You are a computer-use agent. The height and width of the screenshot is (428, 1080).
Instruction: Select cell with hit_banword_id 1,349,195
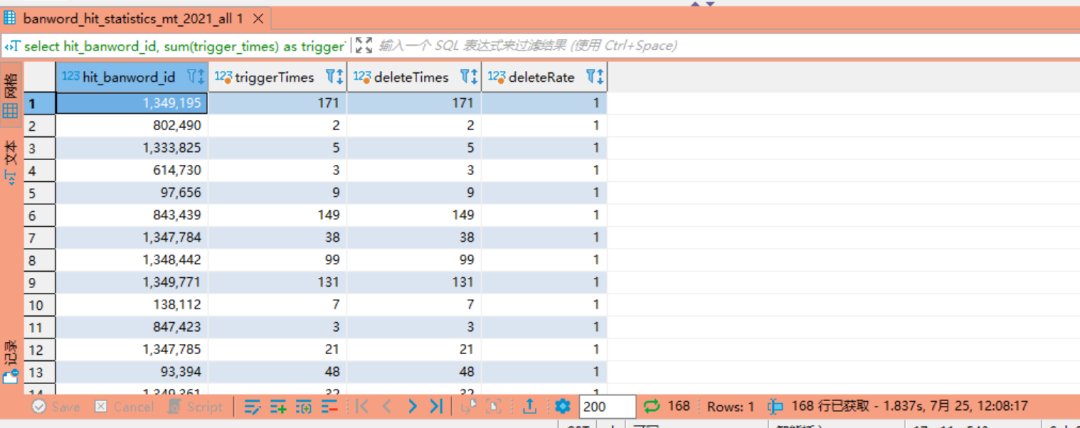pyautogui.click(x=132, y=103)
